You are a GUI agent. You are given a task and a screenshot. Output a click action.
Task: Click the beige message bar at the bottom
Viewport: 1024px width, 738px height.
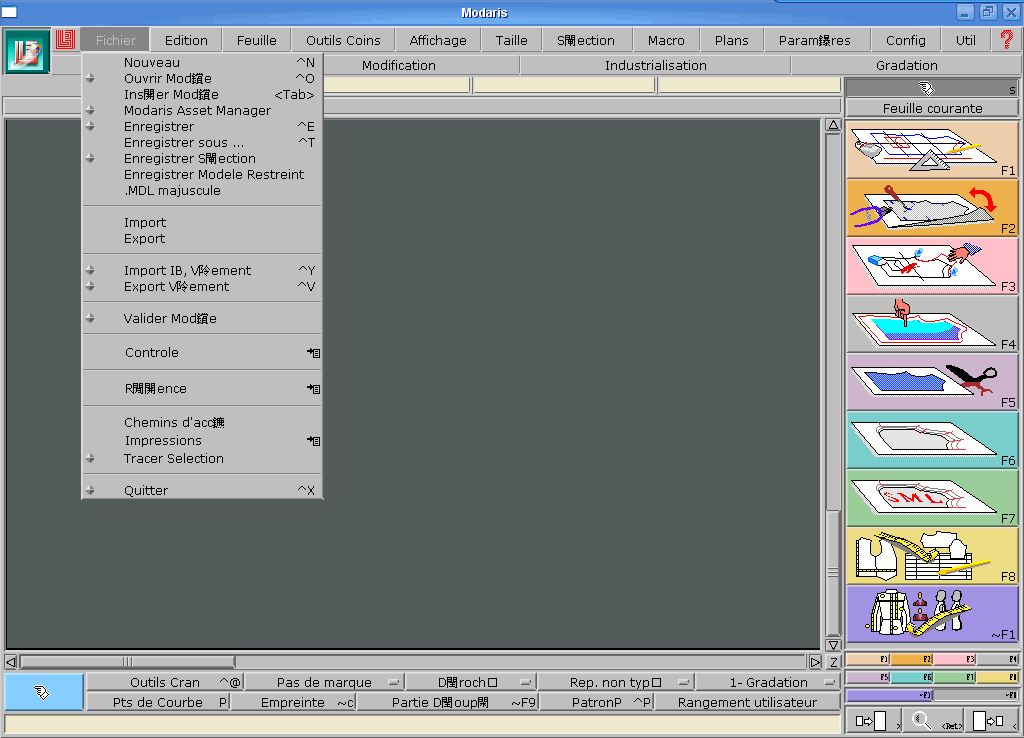click(x=422, y=724)
